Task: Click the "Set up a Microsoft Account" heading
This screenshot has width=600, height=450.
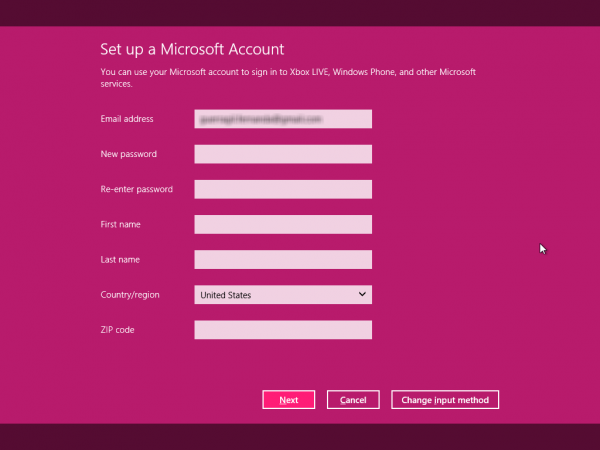Action: click(x=193, y=48)
